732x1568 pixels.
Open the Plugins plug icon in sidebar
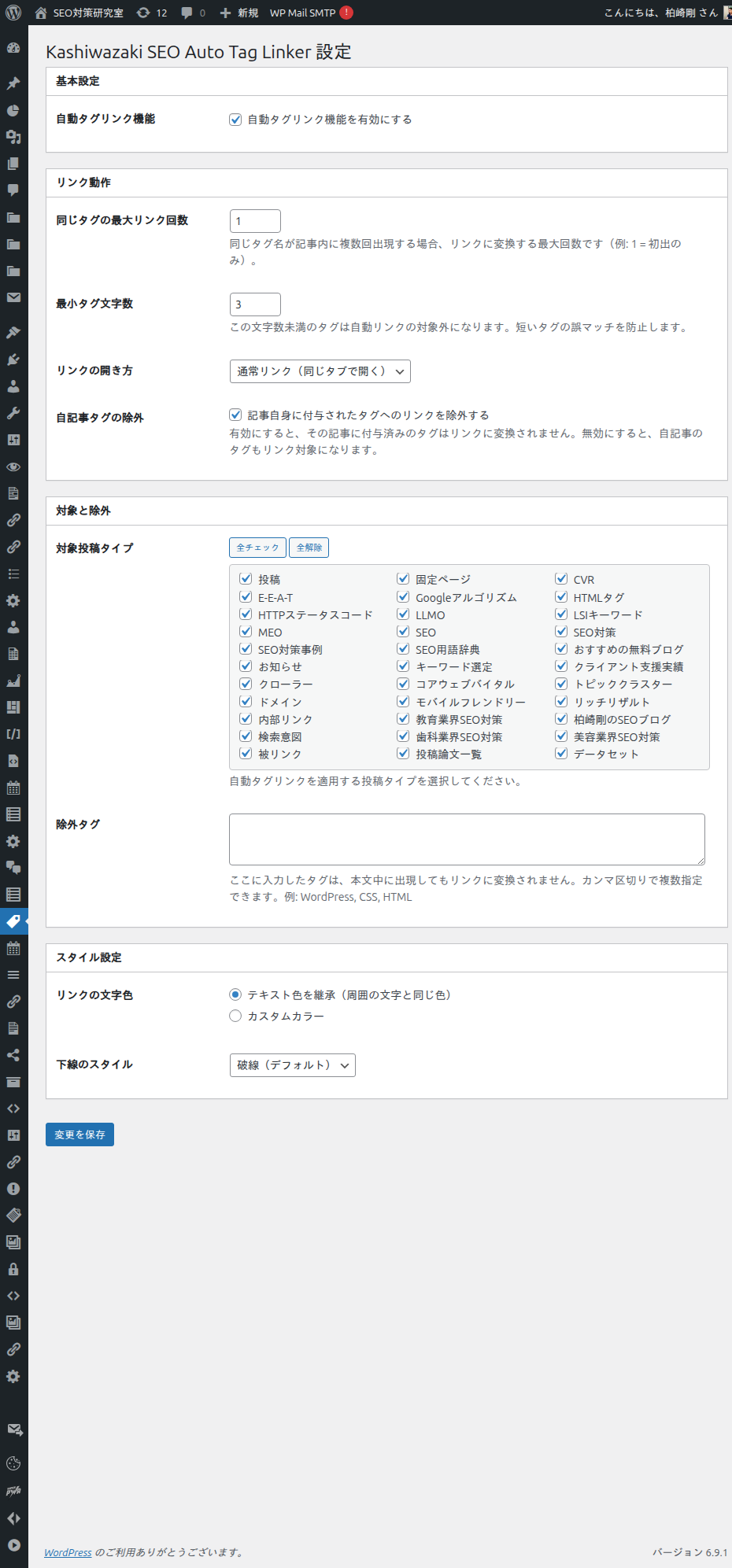[13, 360]
